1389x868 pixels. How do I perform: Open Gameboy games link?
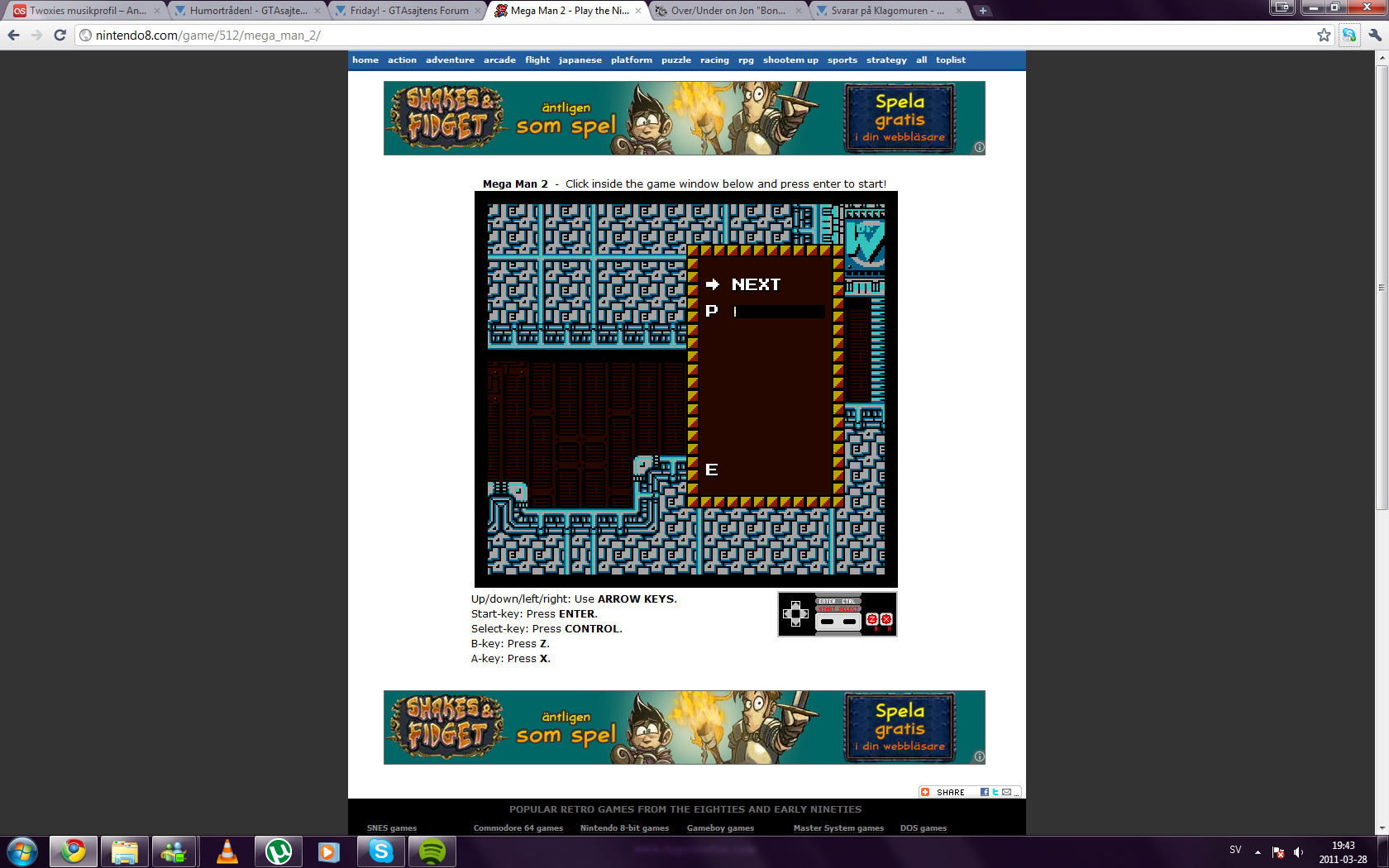pos(720,827)
